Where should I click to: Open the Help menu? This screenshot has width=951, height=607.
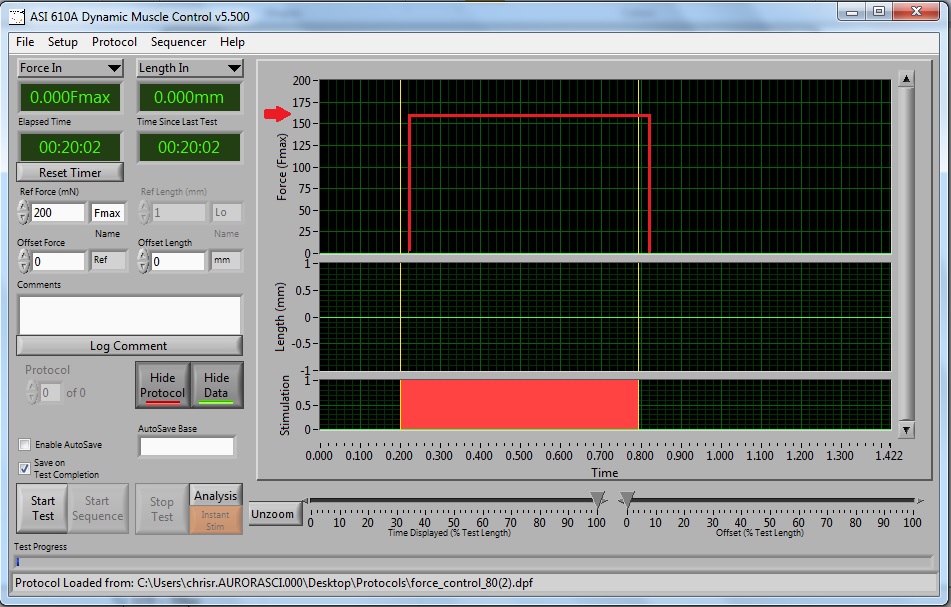click(x=232, y=42)
